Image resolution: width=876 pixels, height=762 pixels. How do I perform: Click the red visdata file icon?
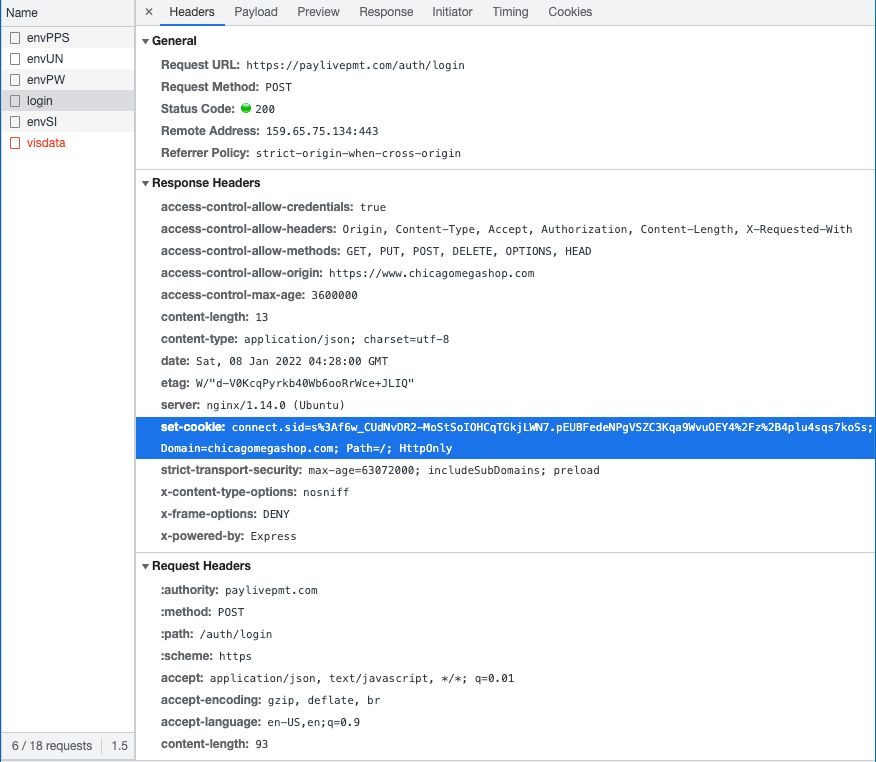[x=15, y=143]
